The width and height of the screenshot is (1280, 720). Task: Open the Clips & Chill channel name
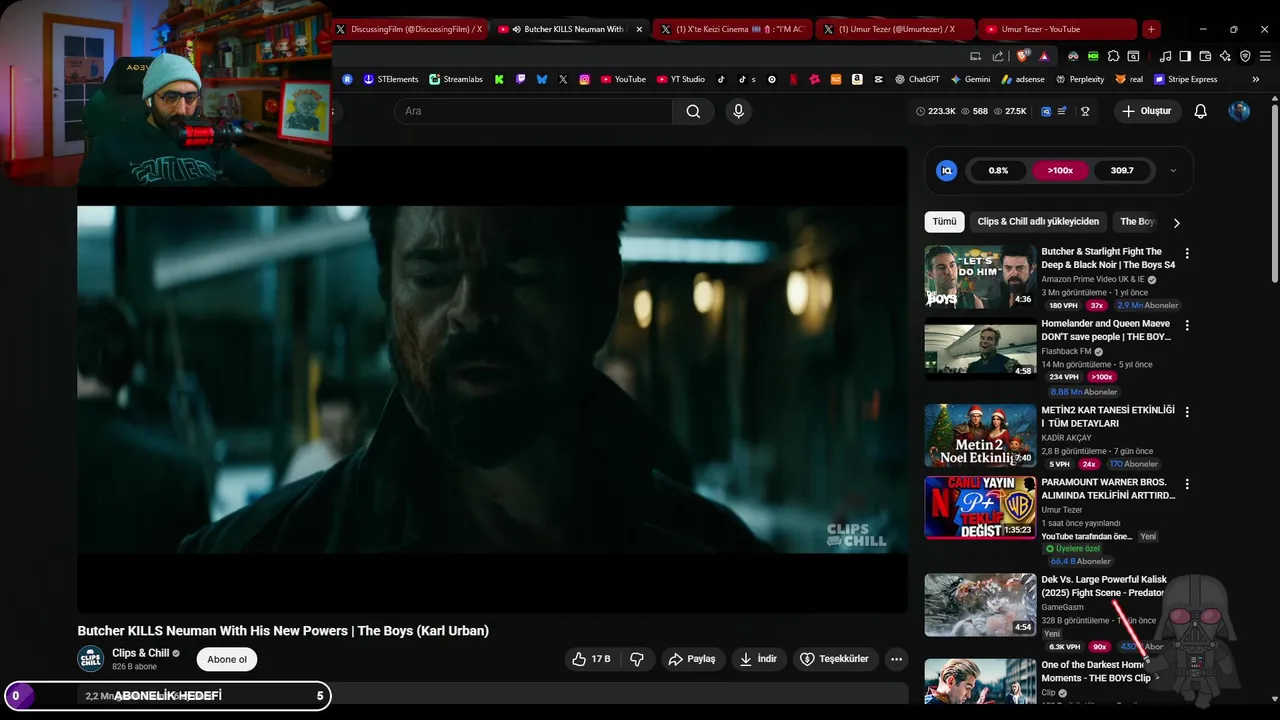(x=140, y=653)
